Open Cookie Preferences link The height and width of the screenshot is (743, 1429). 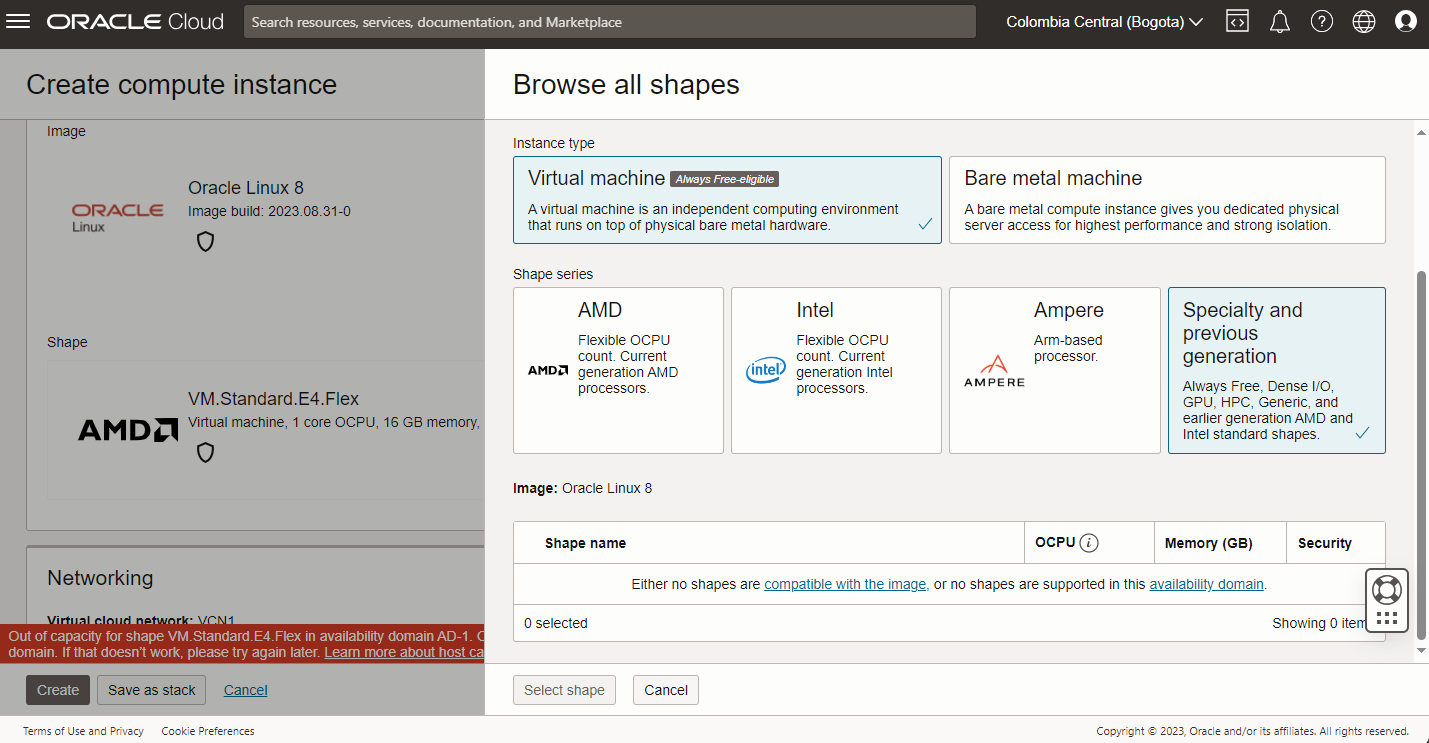(x=208, y=731)
